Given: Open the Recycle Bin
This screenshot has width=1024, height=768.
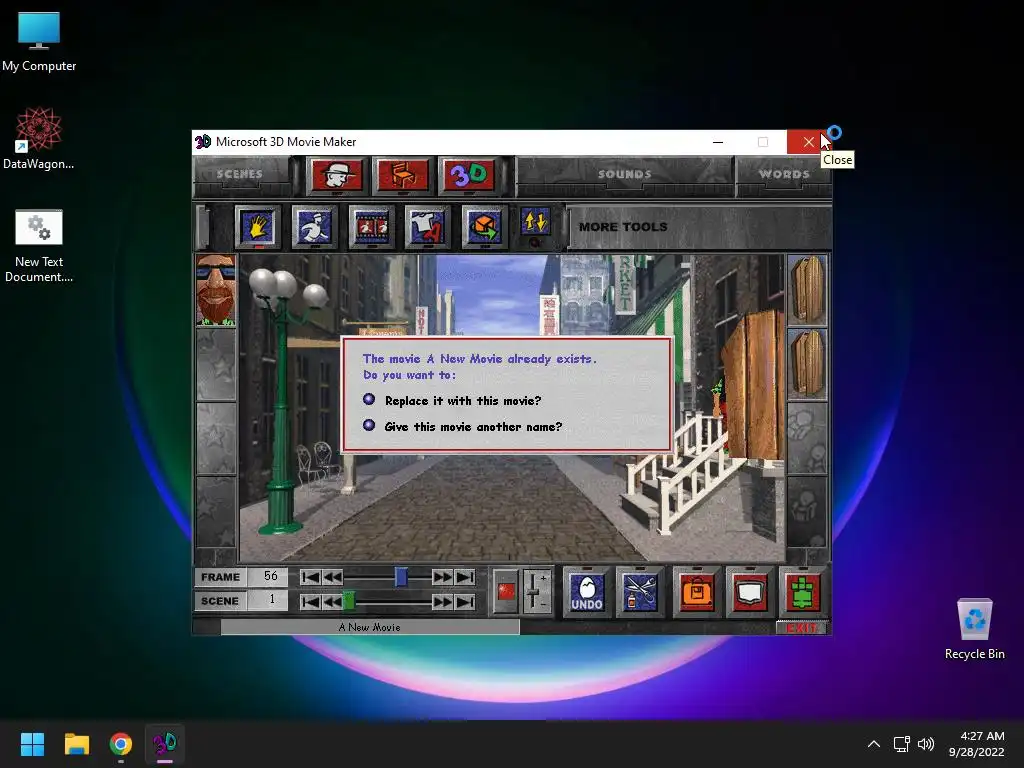Looking at the screenshot, I should point(974,629).
